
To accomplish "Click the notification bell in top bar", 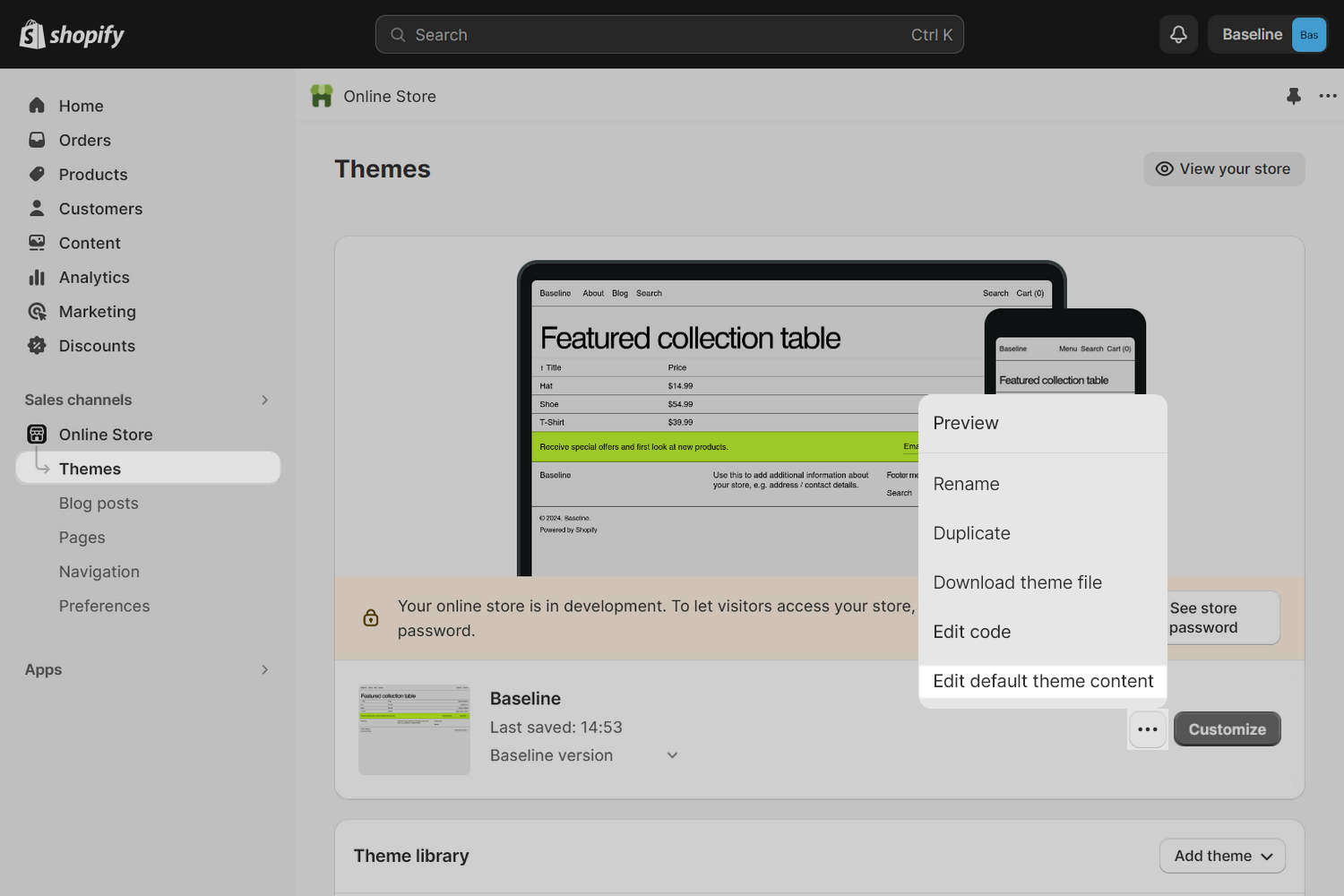I will pos(1177,34).
